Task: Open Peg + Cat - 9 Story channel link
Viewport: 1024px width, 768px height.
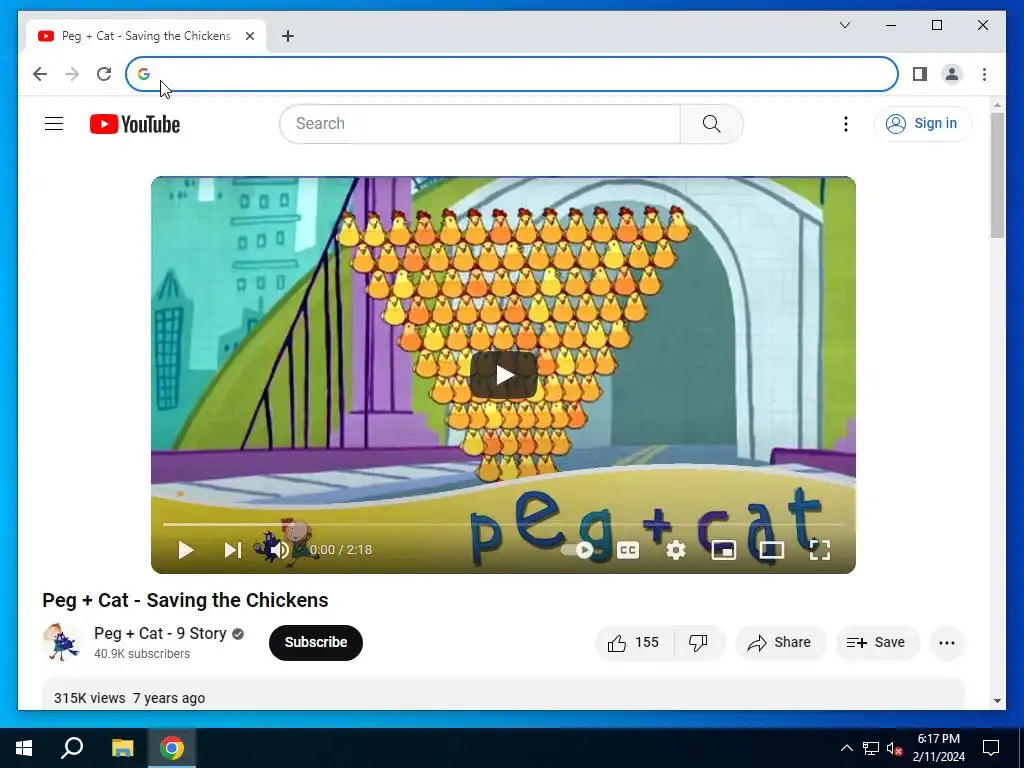Action: click(160, 633)
